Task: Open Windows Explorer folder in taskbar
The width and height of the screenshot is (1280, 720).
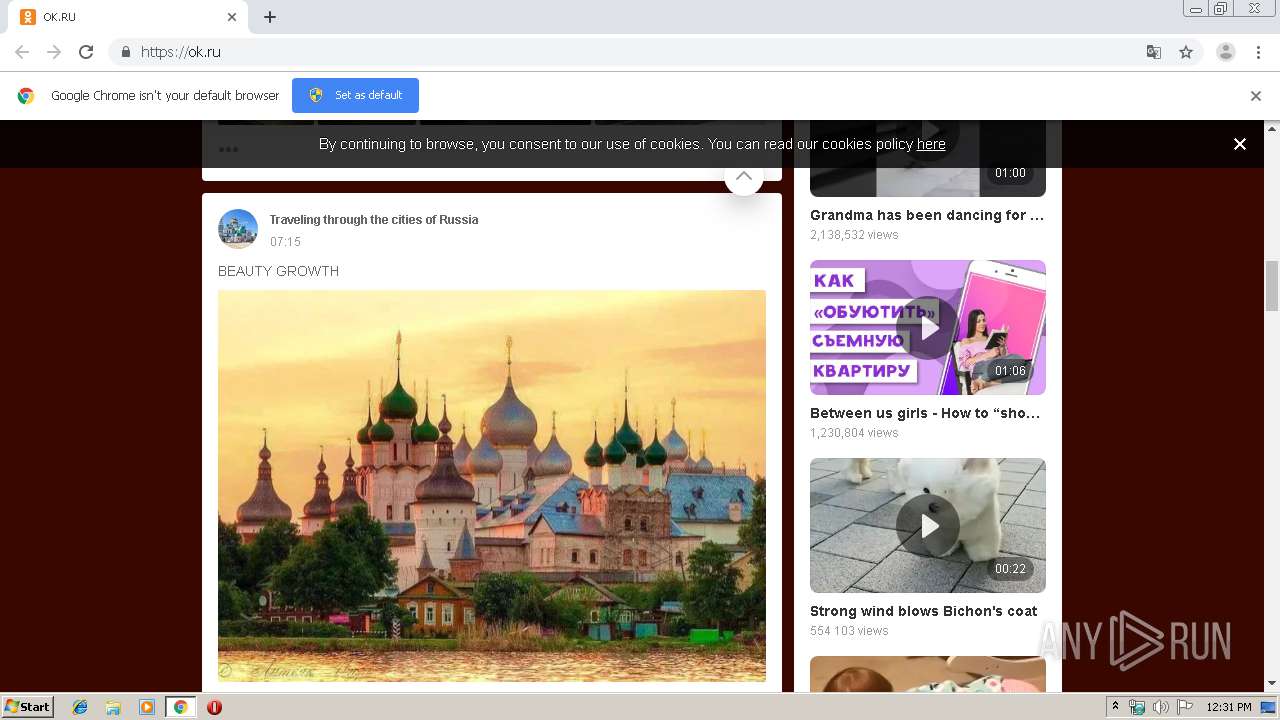Action: click(113, 707)
